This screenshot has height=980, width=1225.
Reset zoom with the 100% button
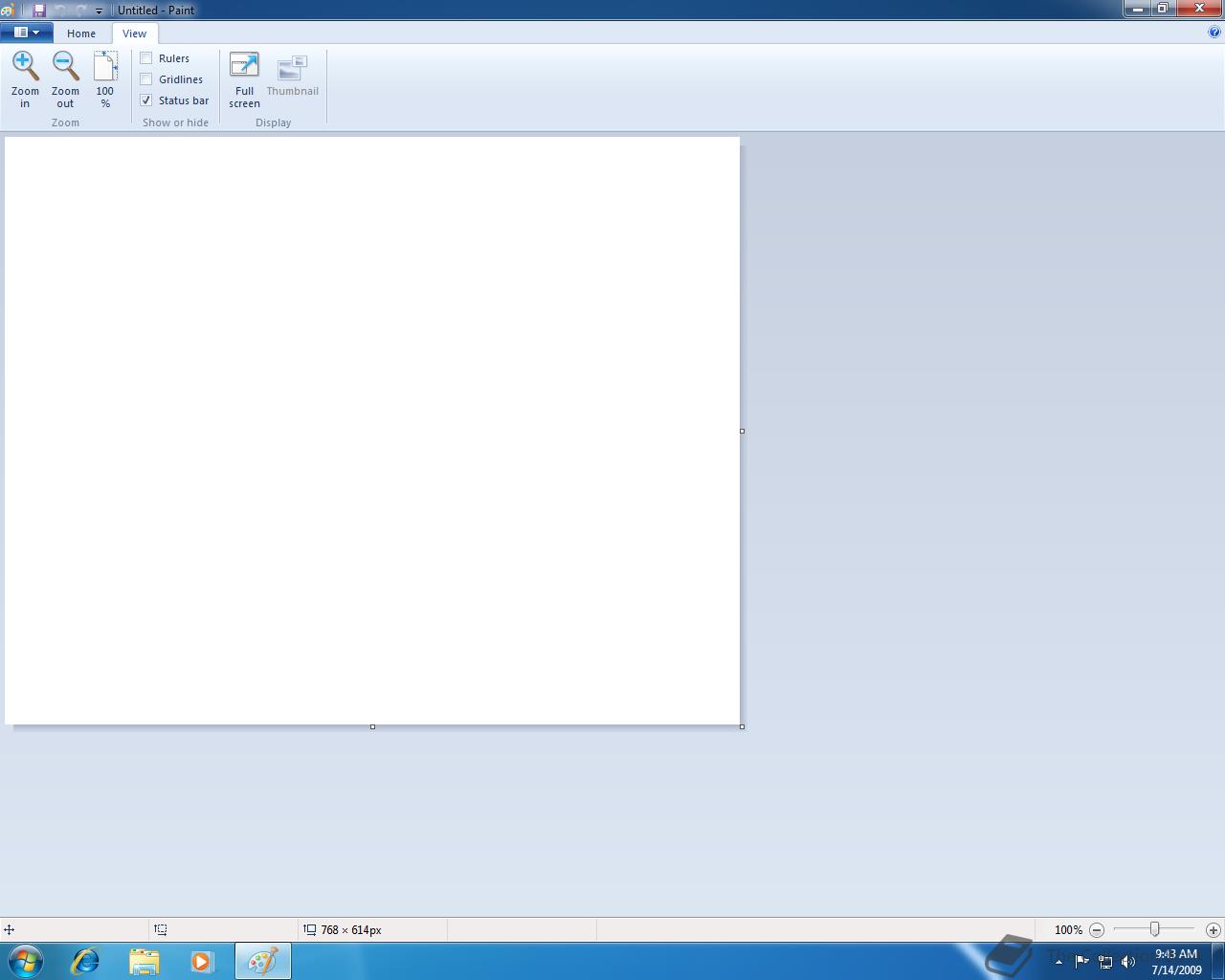tap(105, 80)
